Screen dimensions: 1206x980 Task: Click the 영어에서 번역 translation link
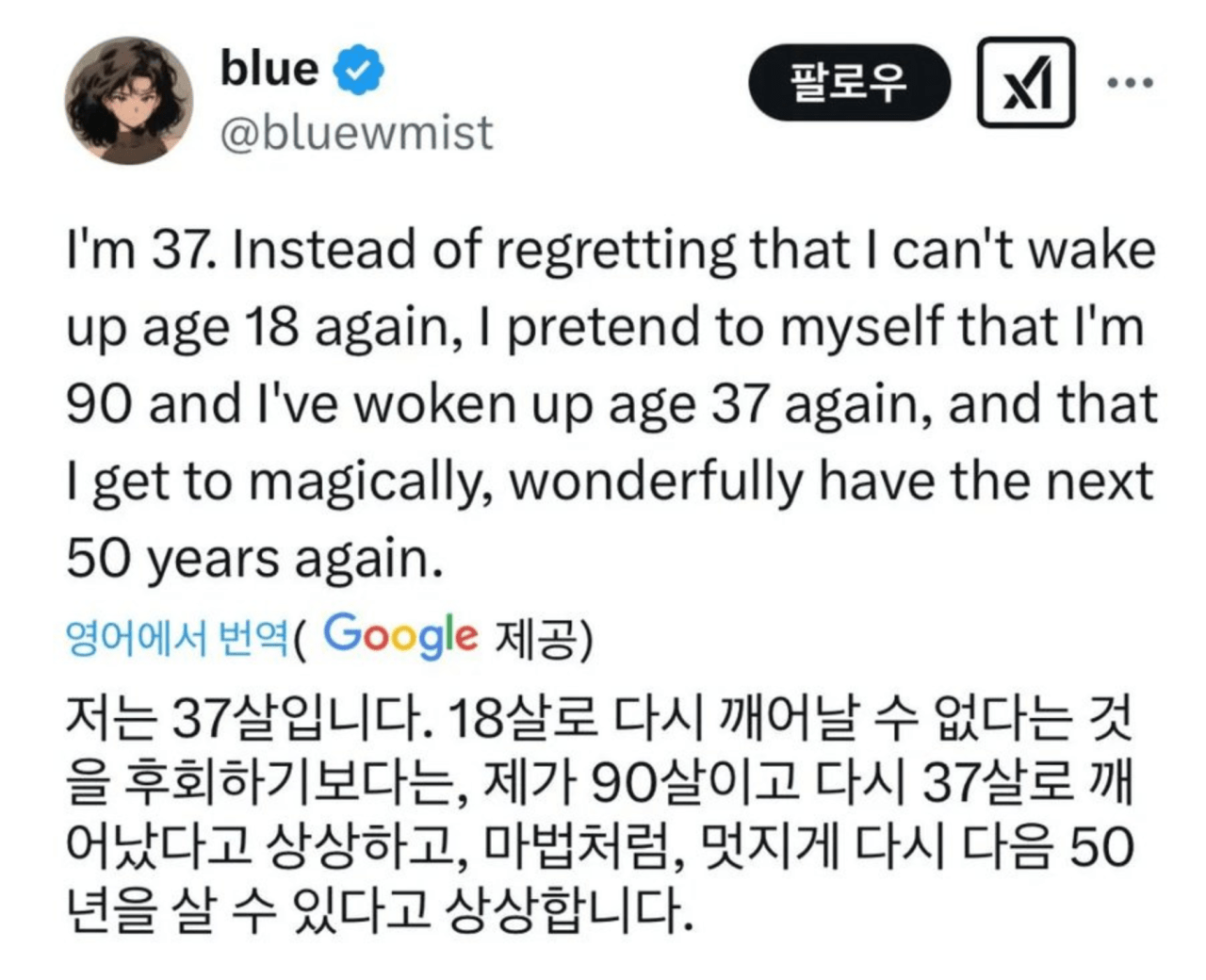(176, 639)
